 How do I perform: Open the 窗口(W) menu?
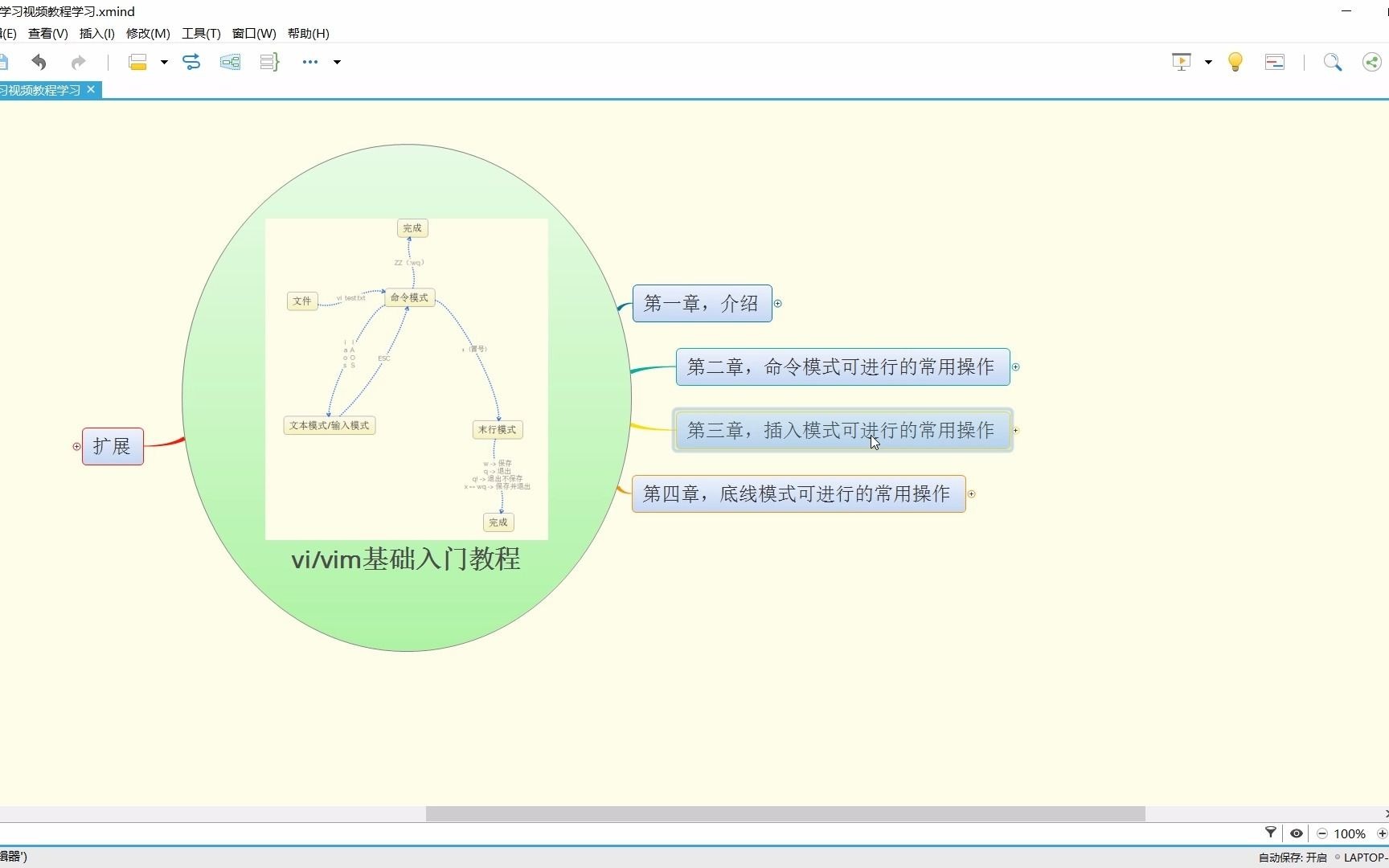click(x=254, y=33)
